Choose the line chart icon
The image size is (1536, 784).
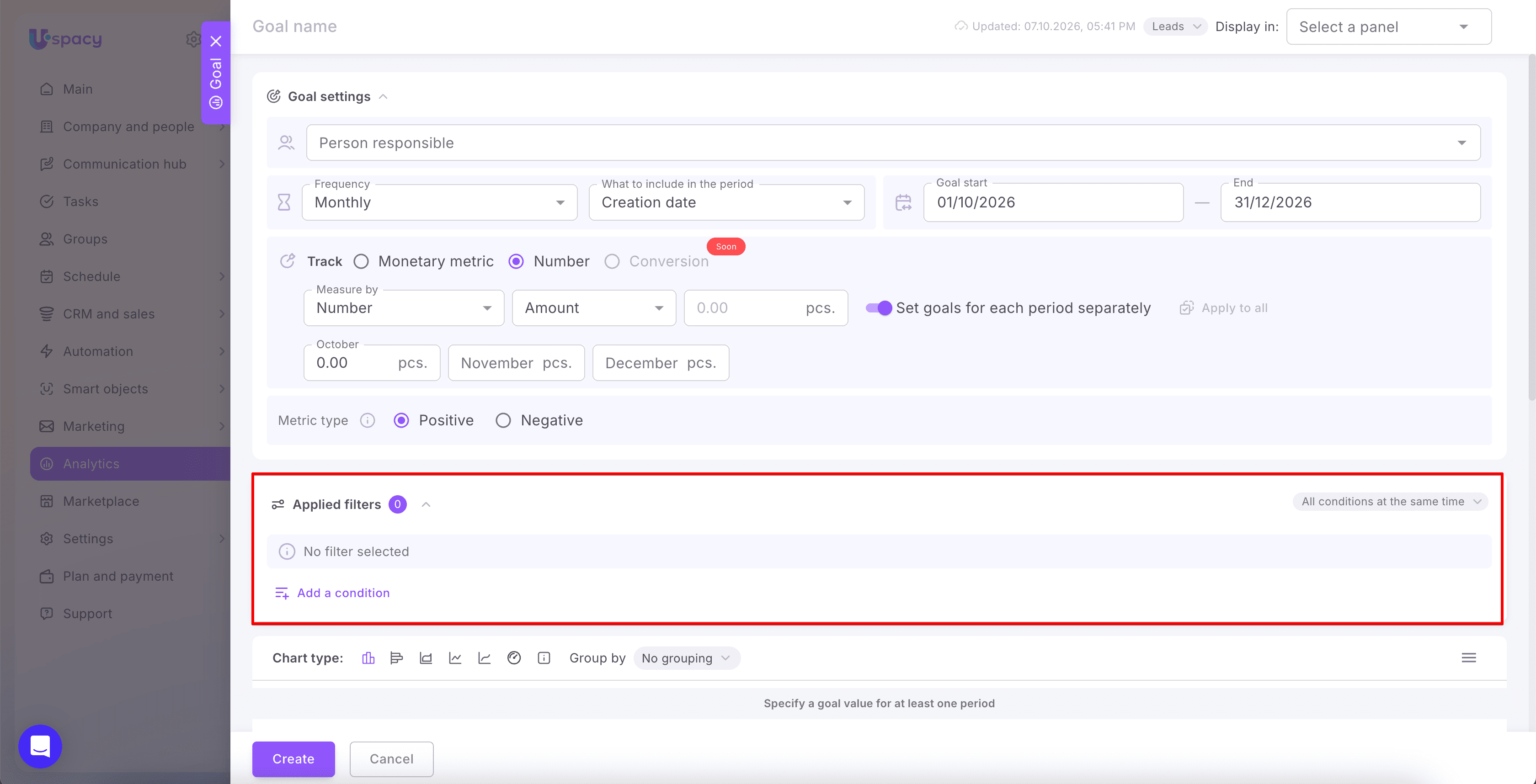pos(455,658)
